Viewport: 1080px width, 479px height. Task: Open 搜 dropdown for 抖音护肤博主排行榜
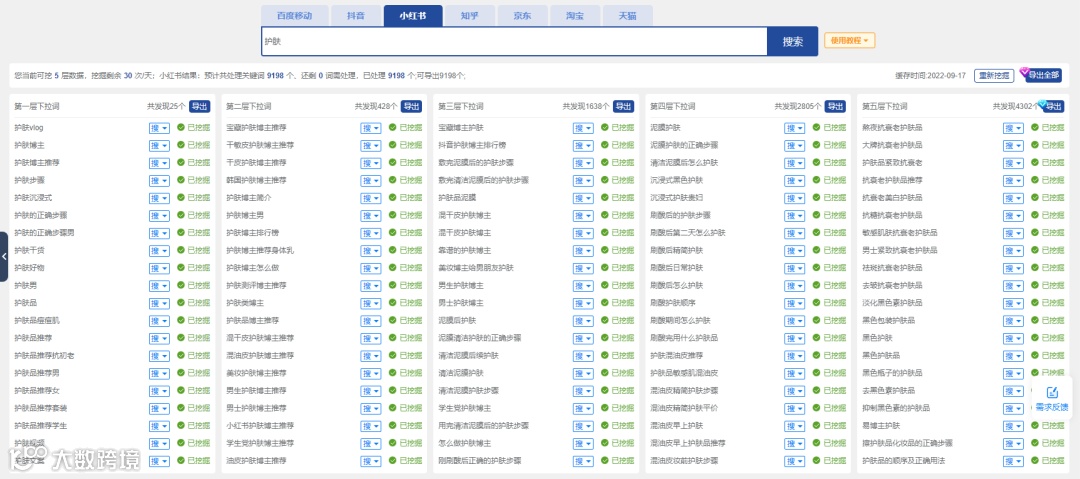coord(583,145)
